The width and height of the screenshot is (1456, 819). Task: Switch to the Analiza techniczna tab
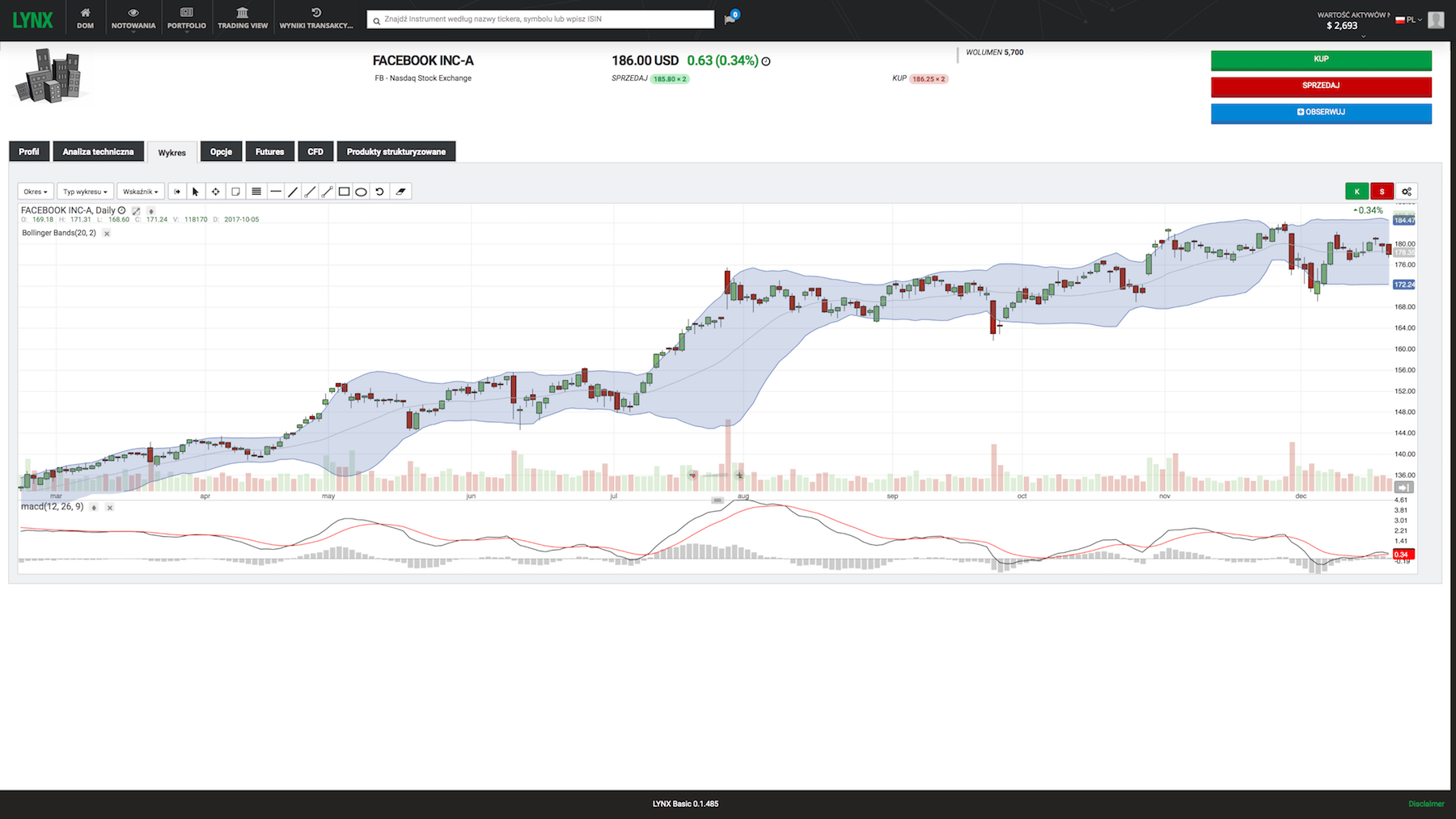click(x=98, y=152)
